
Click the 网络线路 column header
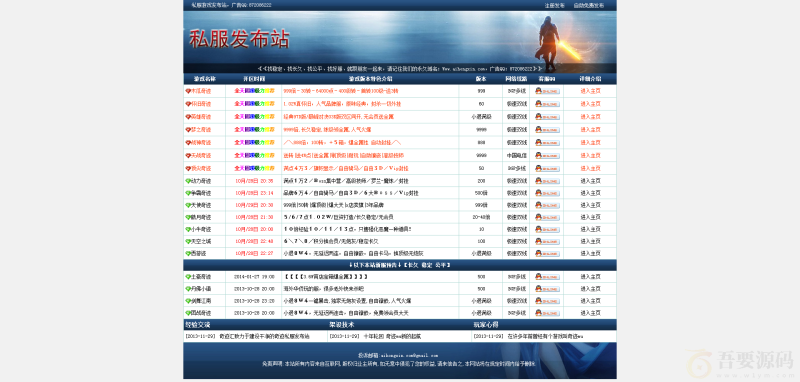[x=516, y=79]
